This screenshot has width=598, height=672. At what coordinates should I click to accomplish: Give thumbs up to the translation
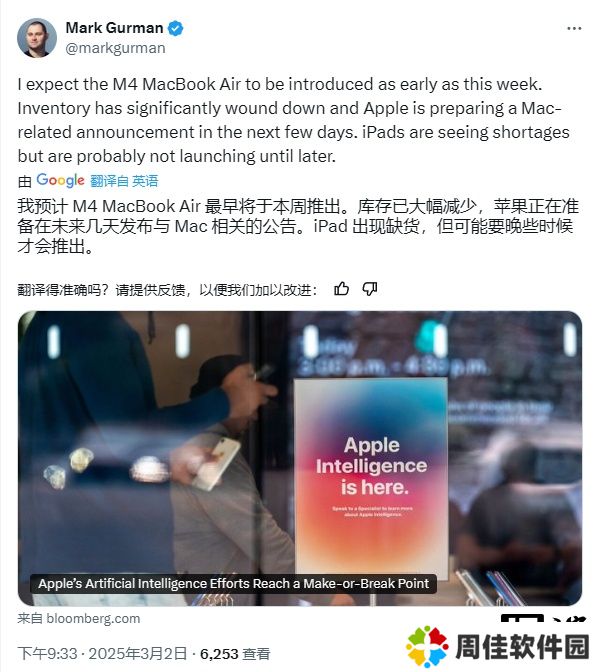click(341, 289)
